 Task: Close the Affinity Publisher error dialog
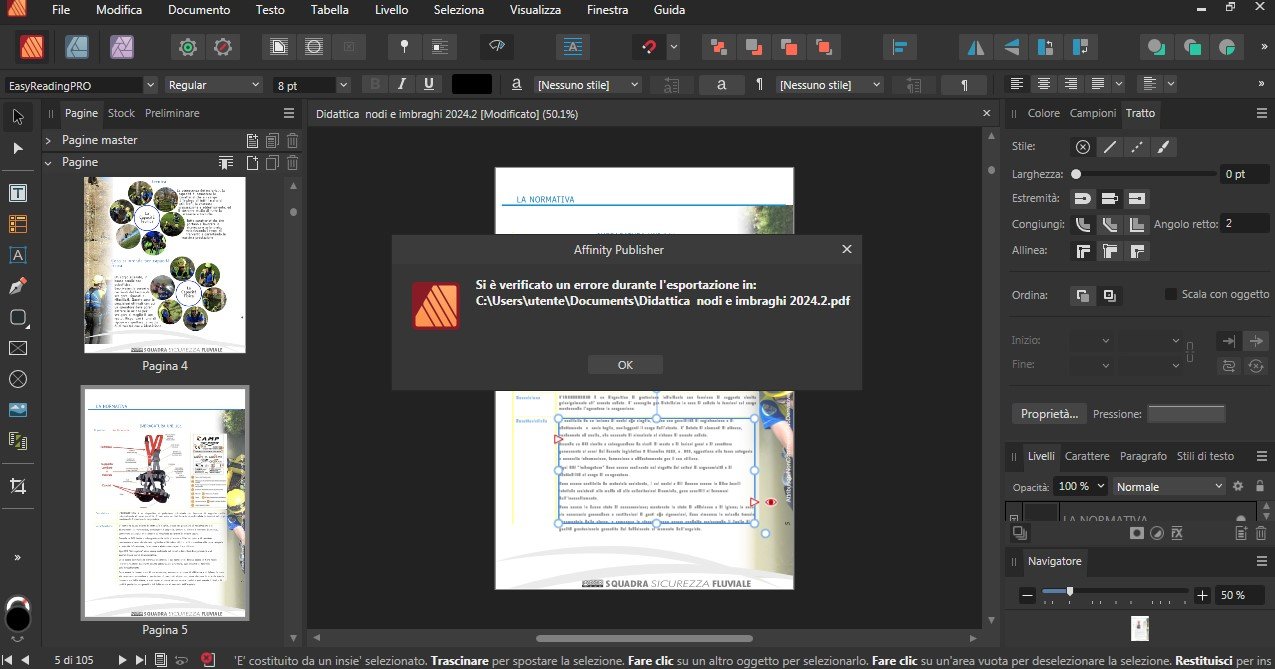click(847, 249)
